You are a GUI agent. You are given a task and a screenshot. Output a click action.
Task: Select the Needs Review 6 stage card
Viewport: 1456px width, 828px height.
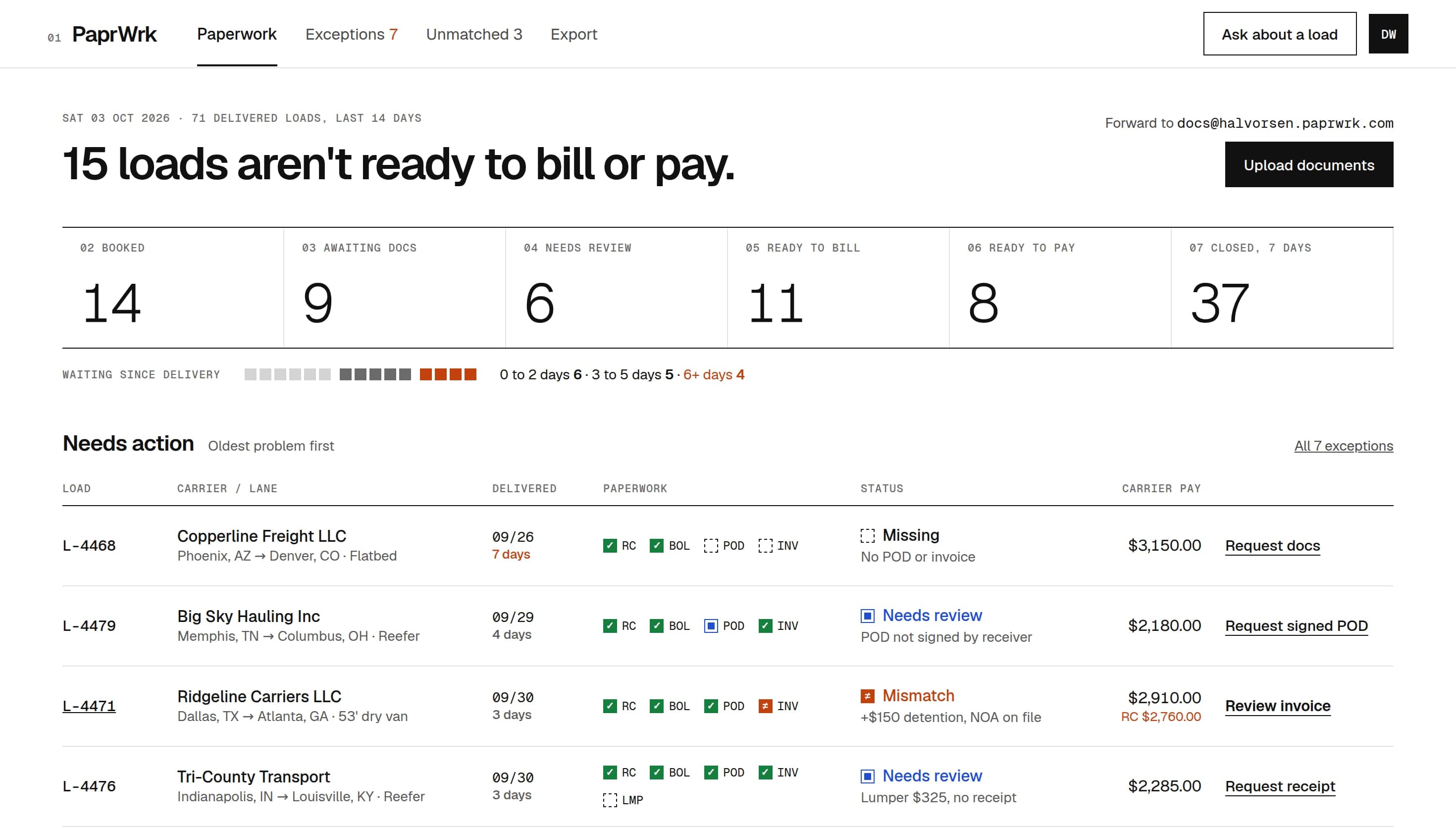click(616, 288)
